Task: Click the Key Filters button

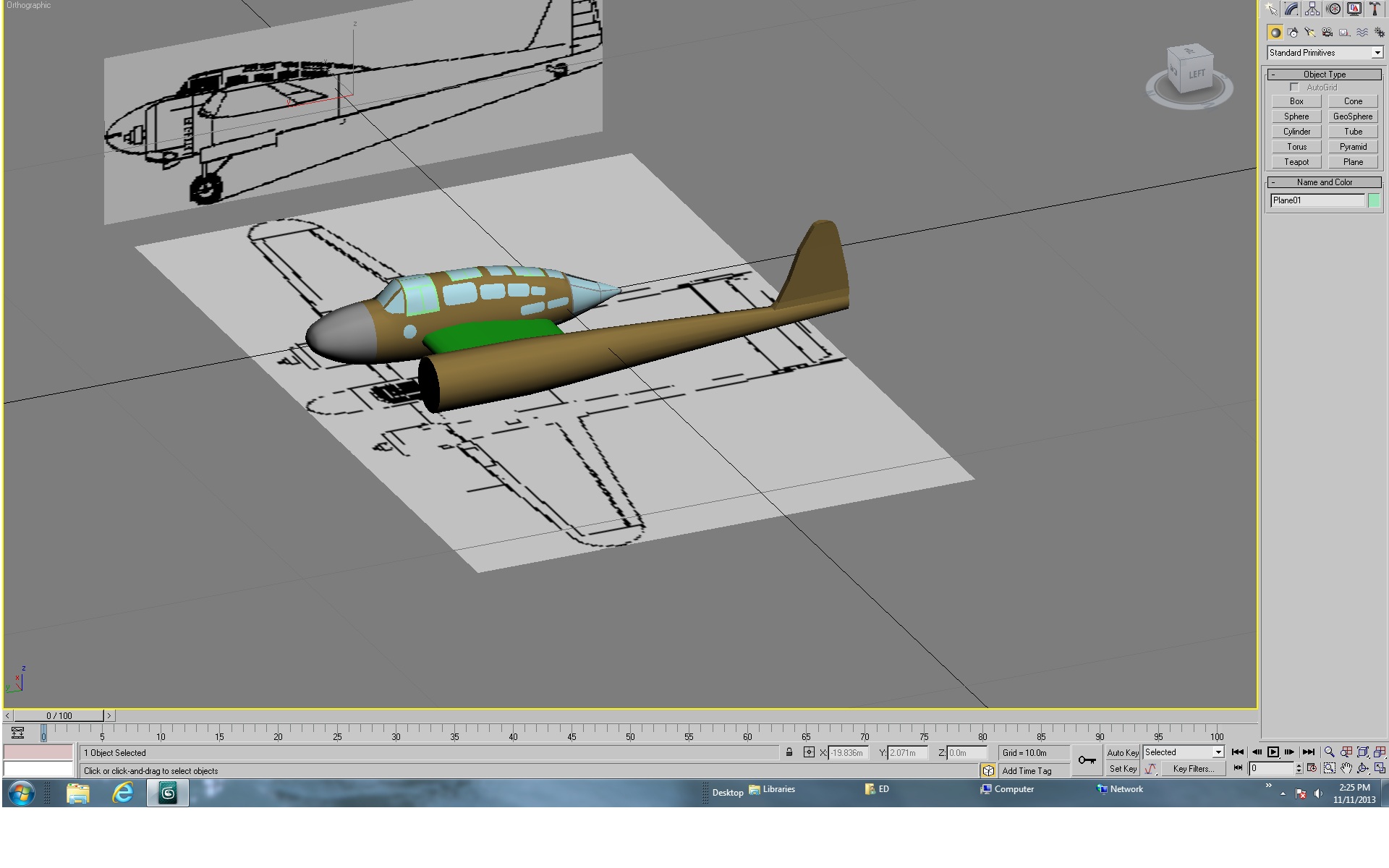Action: coord(1193,769)
